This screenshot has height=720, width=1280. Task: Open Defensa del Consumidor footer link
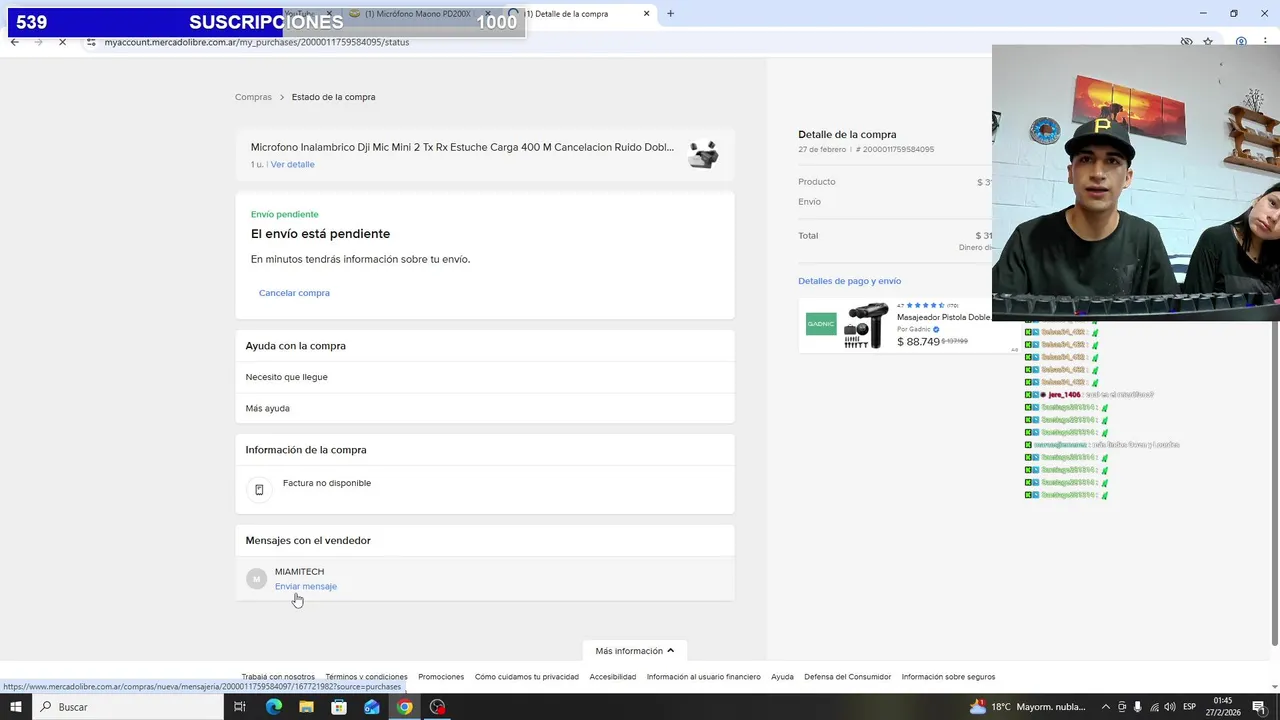tap(848, 677)
